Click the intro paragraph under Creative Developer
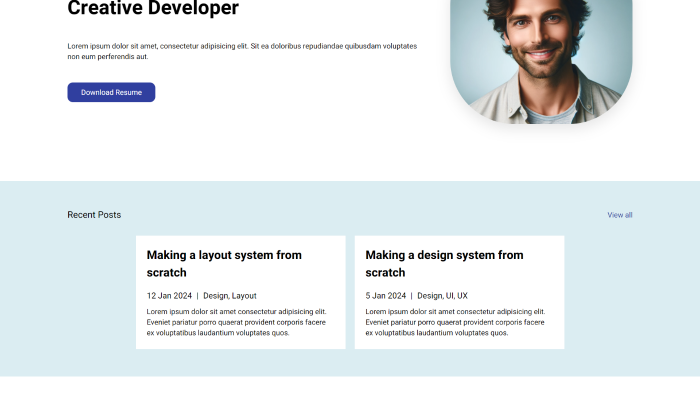700x394 pixels. point(242,51)
